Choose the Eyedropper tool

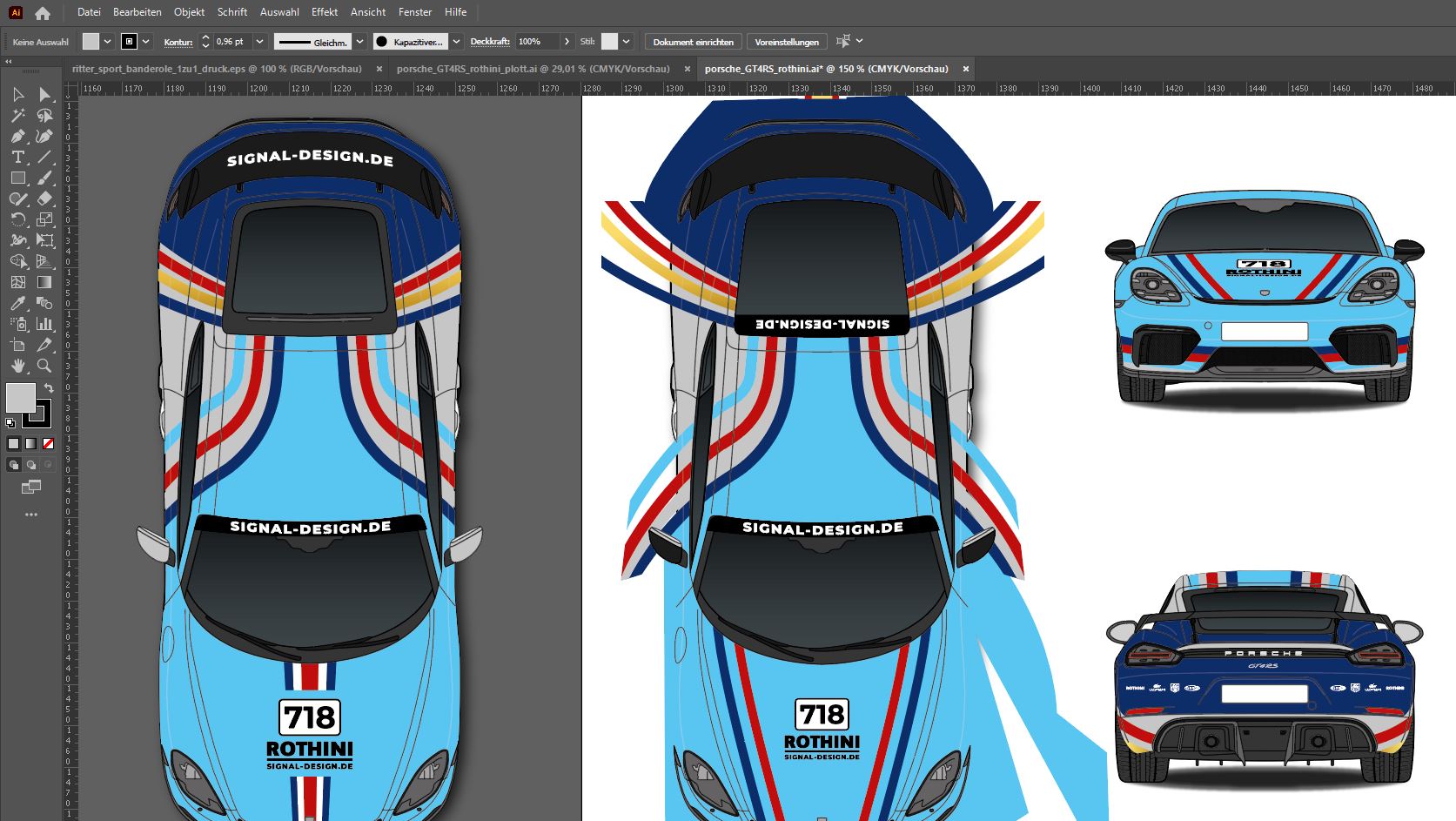[18, 303]
